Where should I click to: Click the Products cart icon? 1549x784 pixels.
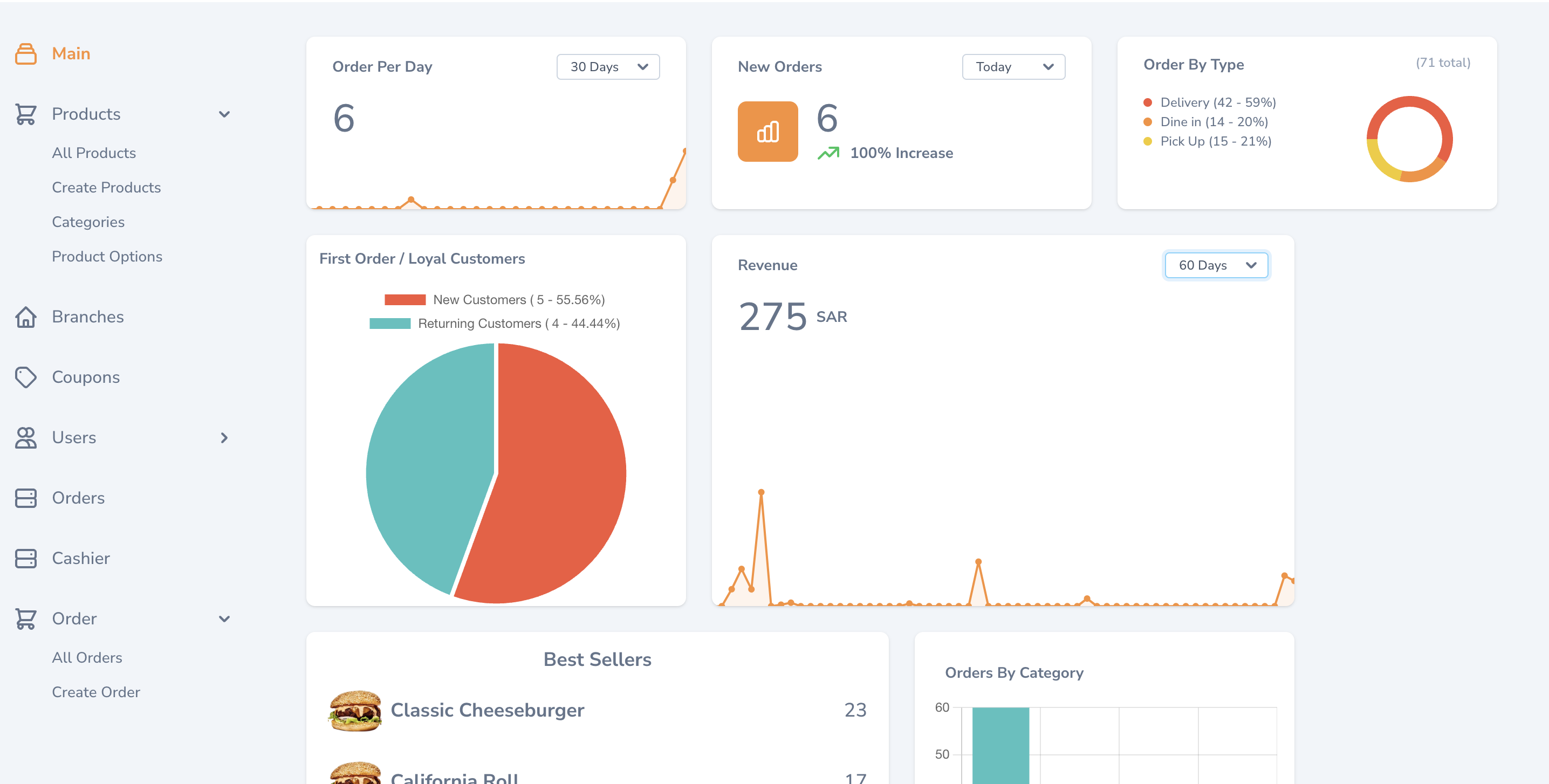(x=26, y=114)
